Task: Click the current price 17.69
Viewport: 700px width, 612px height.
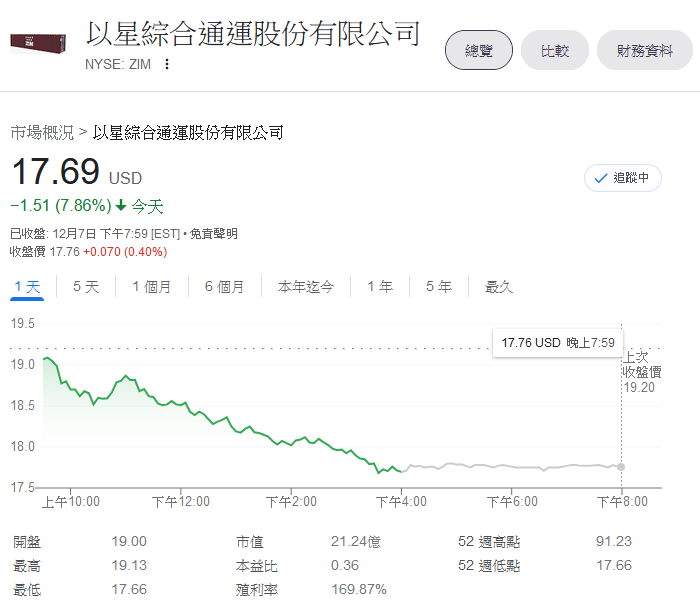Action: point(56,171)
